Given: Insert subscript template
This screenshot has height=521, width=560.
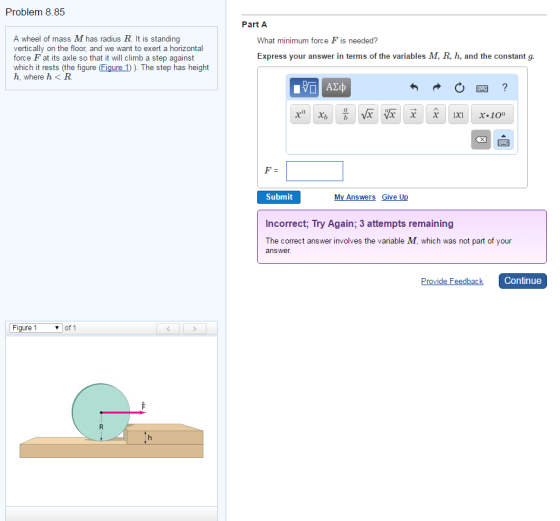Looking at the screenshot, I should tap(323, 114).
